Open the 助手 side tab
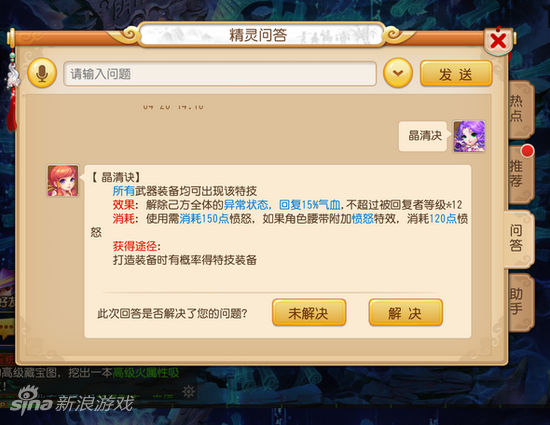Screen dimensions: 550x425 click(x=519, y=302)
